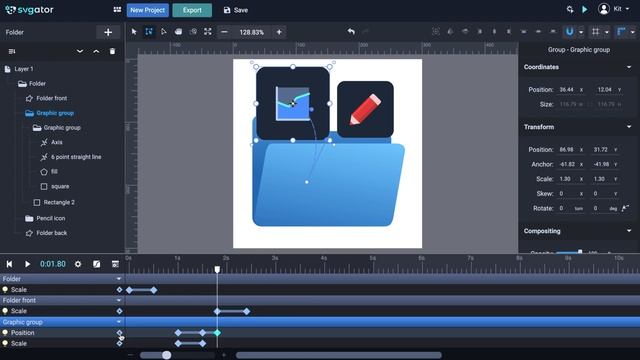Toggle the Folder Scale animator bulb
The width and height of the screenshot is (640, 360).
point(5,289)
